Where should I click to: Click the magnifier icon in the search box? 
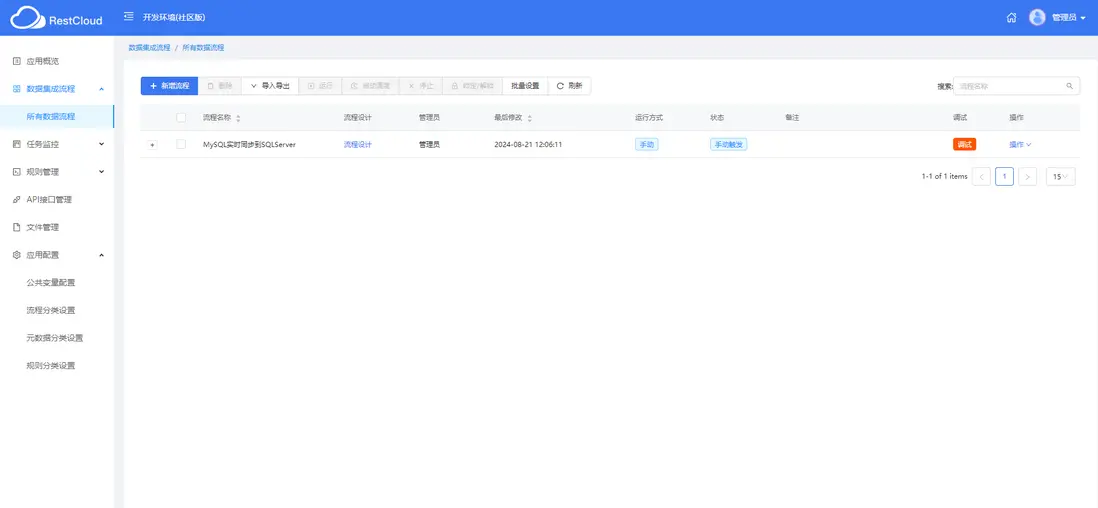(1069, 86)
